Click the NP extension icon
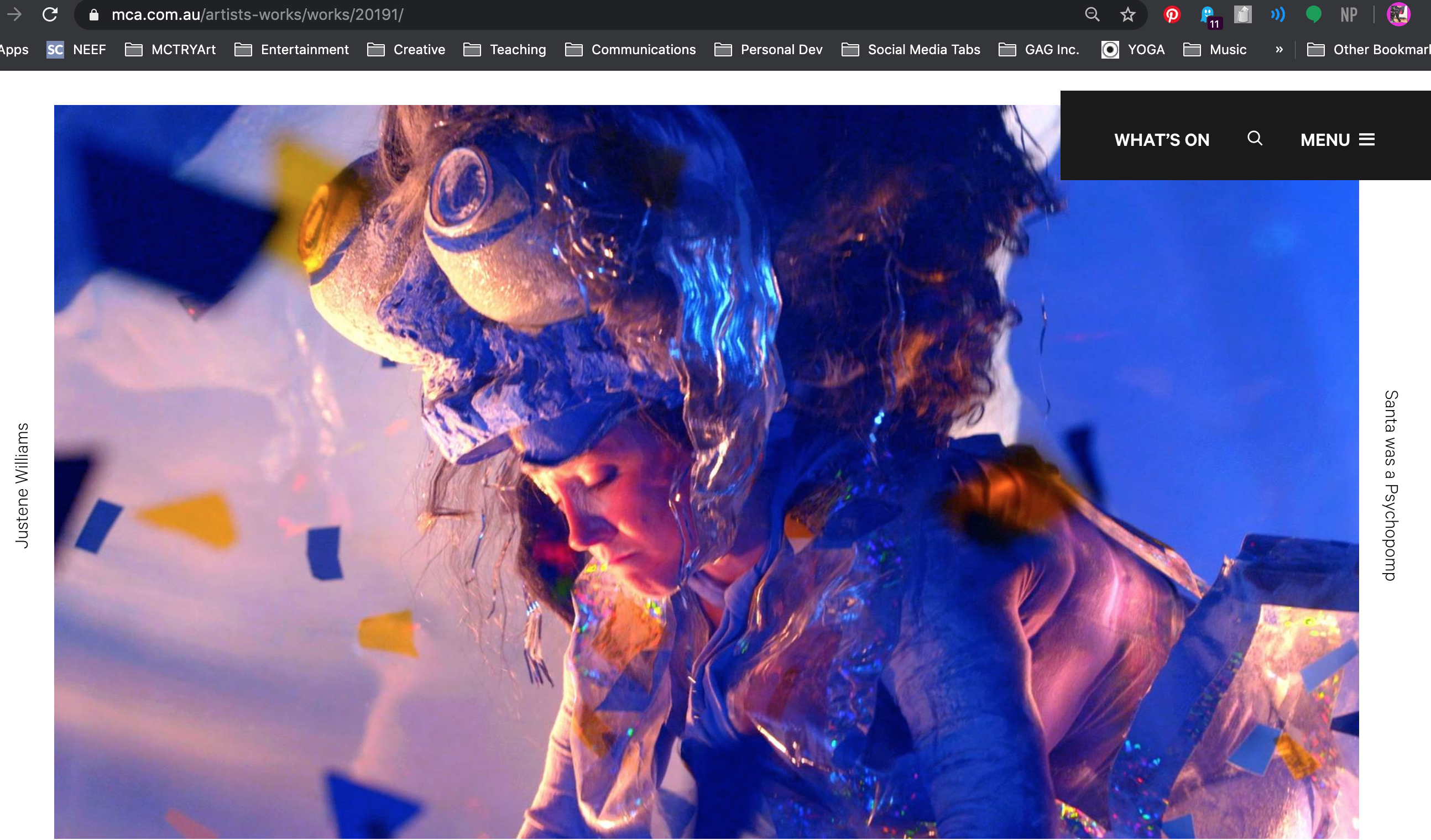 click(1349, 15)
